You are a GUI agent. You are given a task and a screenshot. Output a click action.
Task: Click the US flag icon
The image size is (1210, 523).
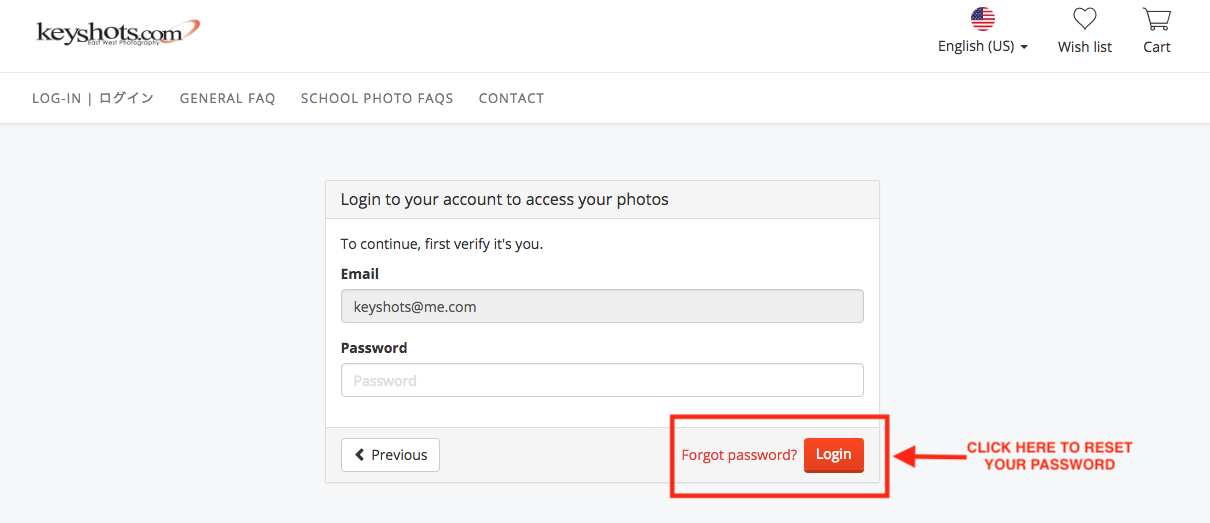coord(983,19)
